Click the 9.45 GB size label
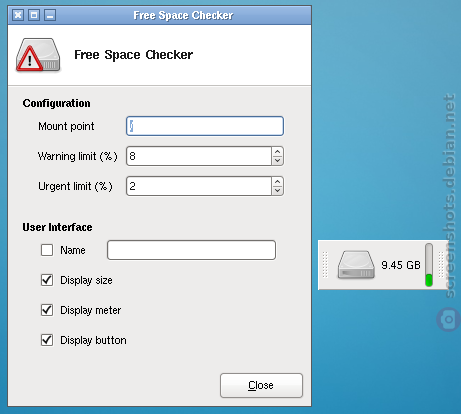The image size is (461, 414). pyautogui.click(x=401, y=265)
